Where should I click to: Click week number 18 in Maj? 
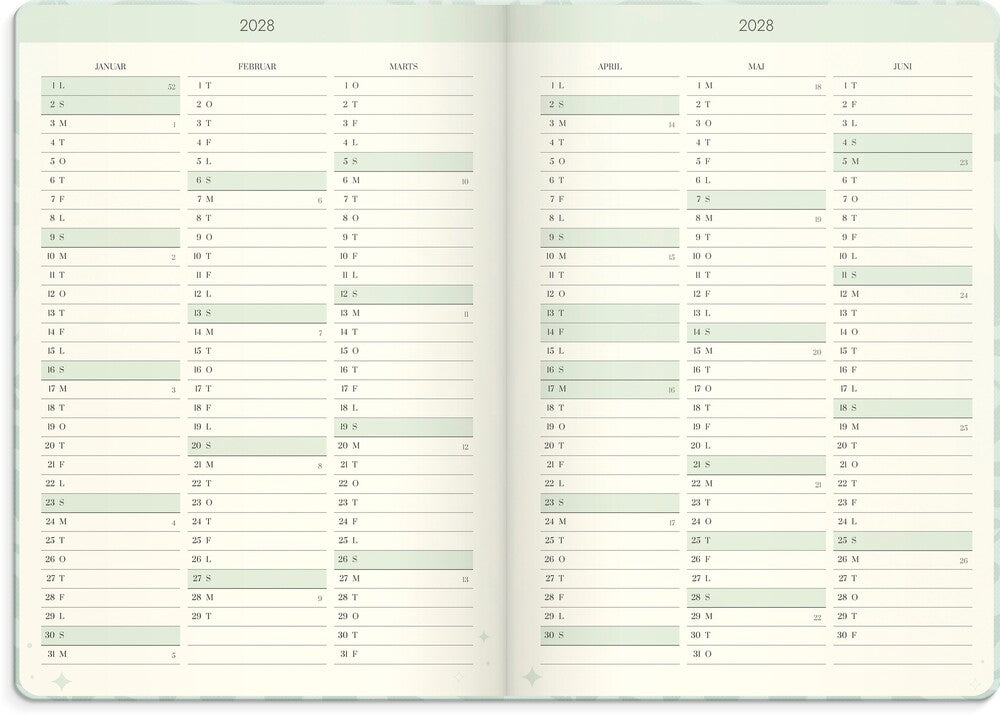click(x=818, y=87)
